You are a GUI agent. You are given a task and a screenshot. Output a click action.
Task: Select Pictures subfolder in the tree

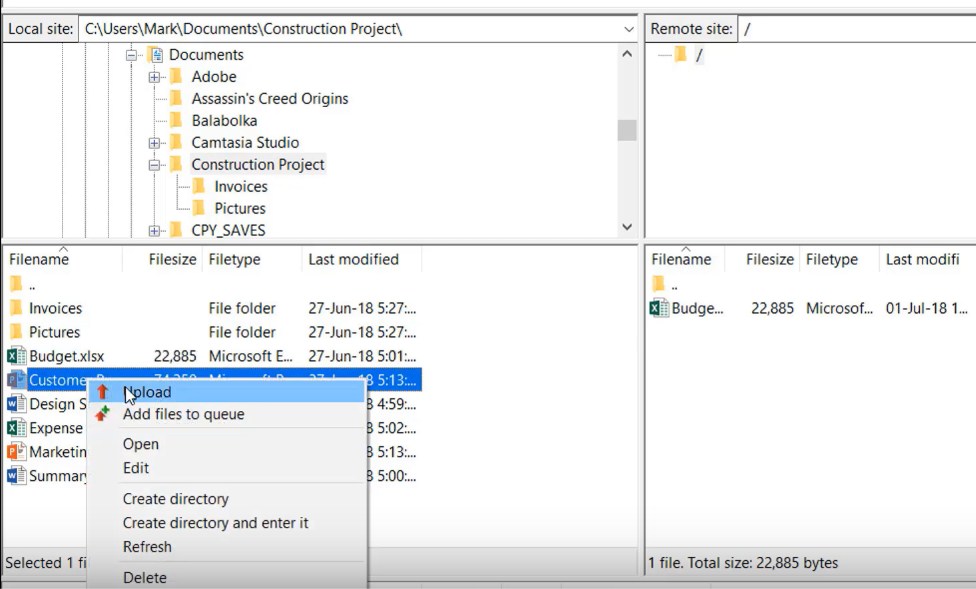pyautogui.click(x=240, y=208)
